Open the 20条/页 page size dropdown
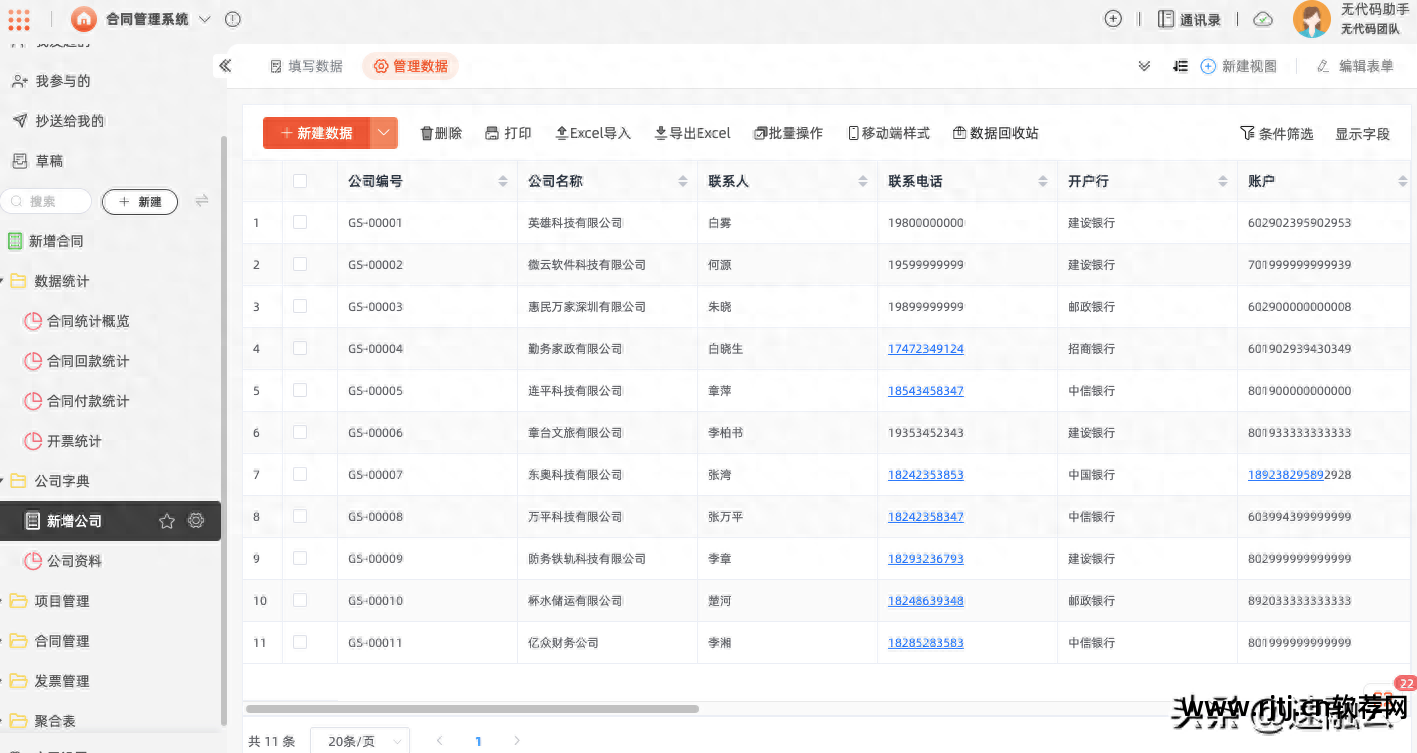Viewport: 1417px width, 753px height. 360,741
